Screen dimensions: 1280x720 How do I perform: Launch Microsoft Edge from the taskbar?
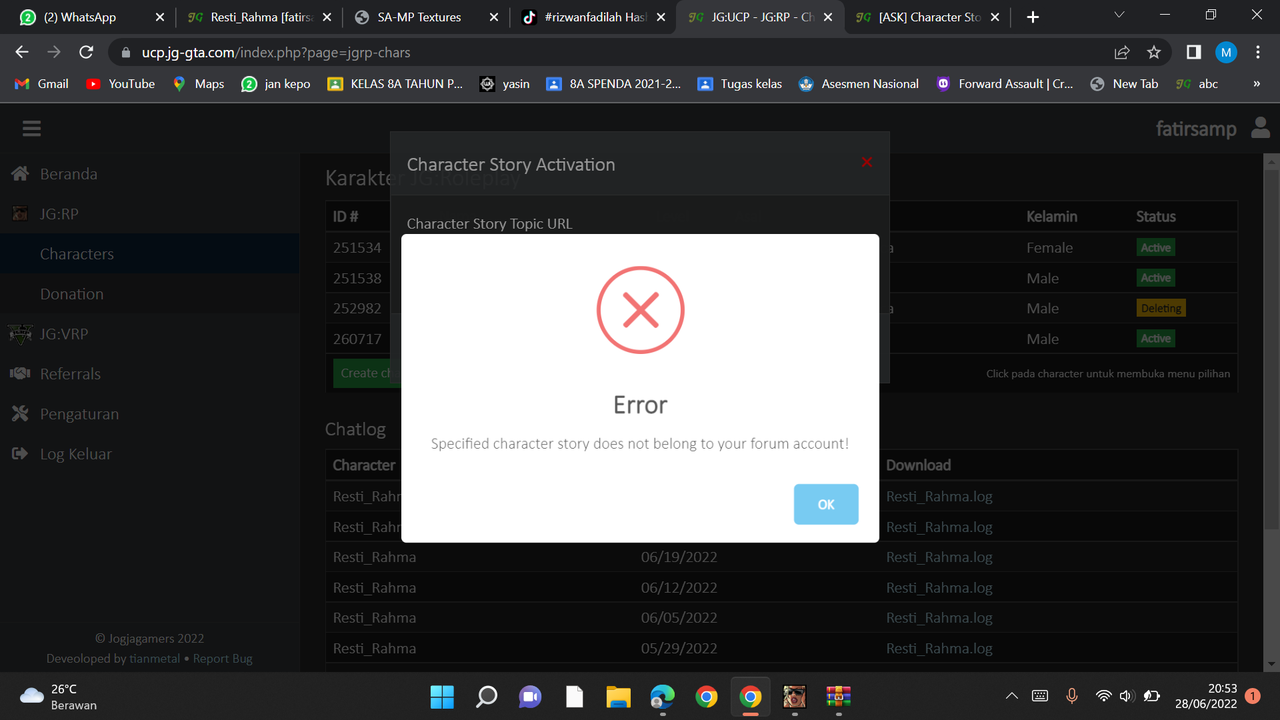click(662, 696)
